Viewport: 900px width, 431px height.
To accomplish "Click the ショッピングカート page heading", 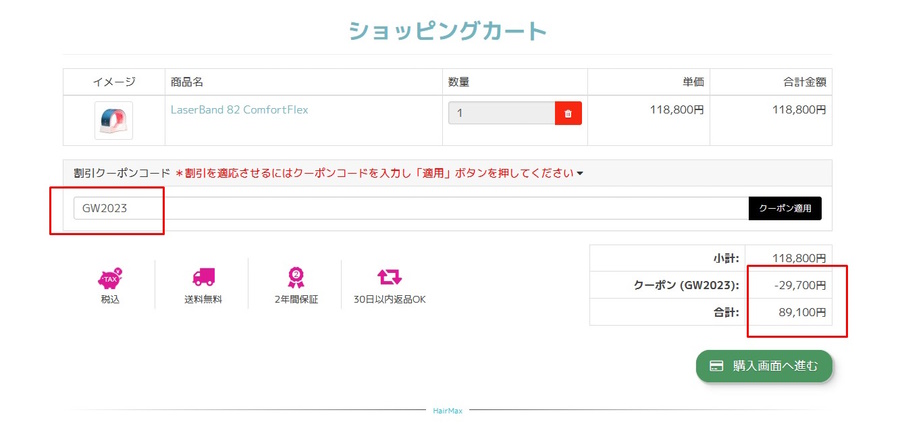I will coord(448,31).
